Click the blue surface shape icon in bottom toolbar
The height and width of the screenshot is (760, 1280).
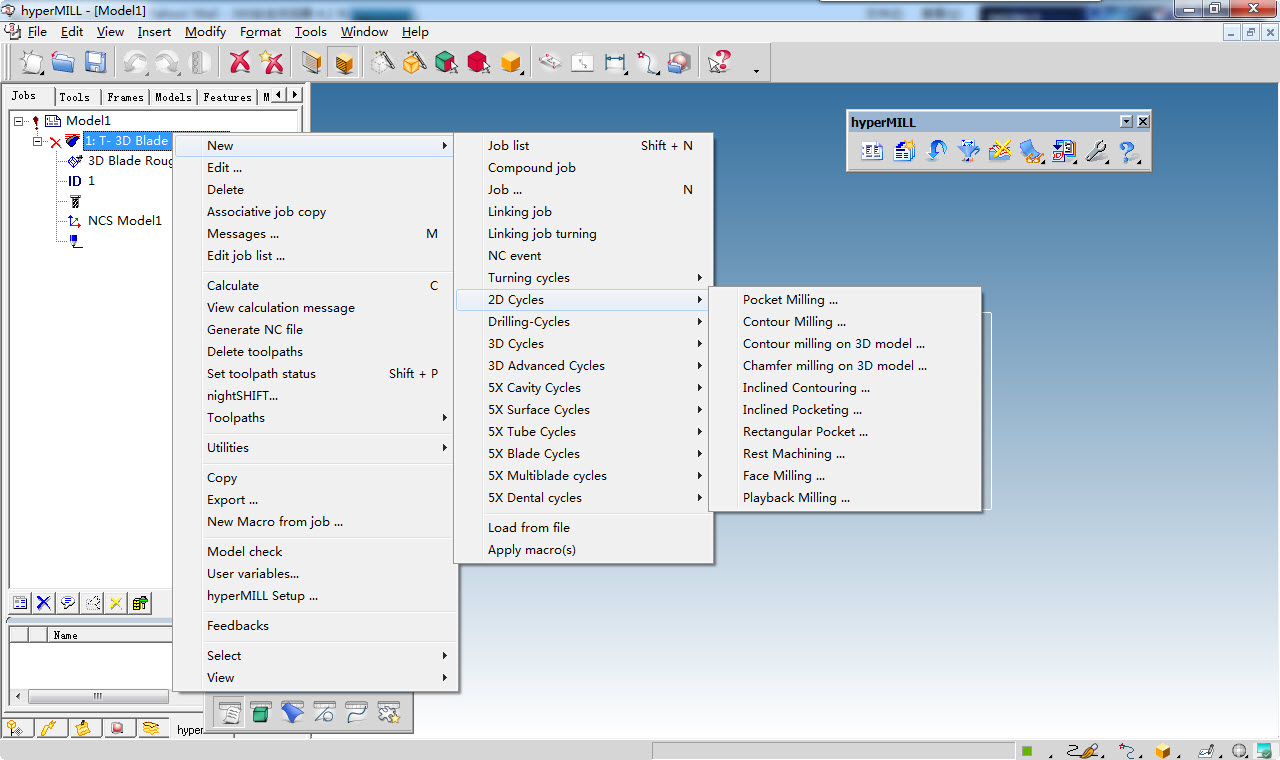pos(292,713)
